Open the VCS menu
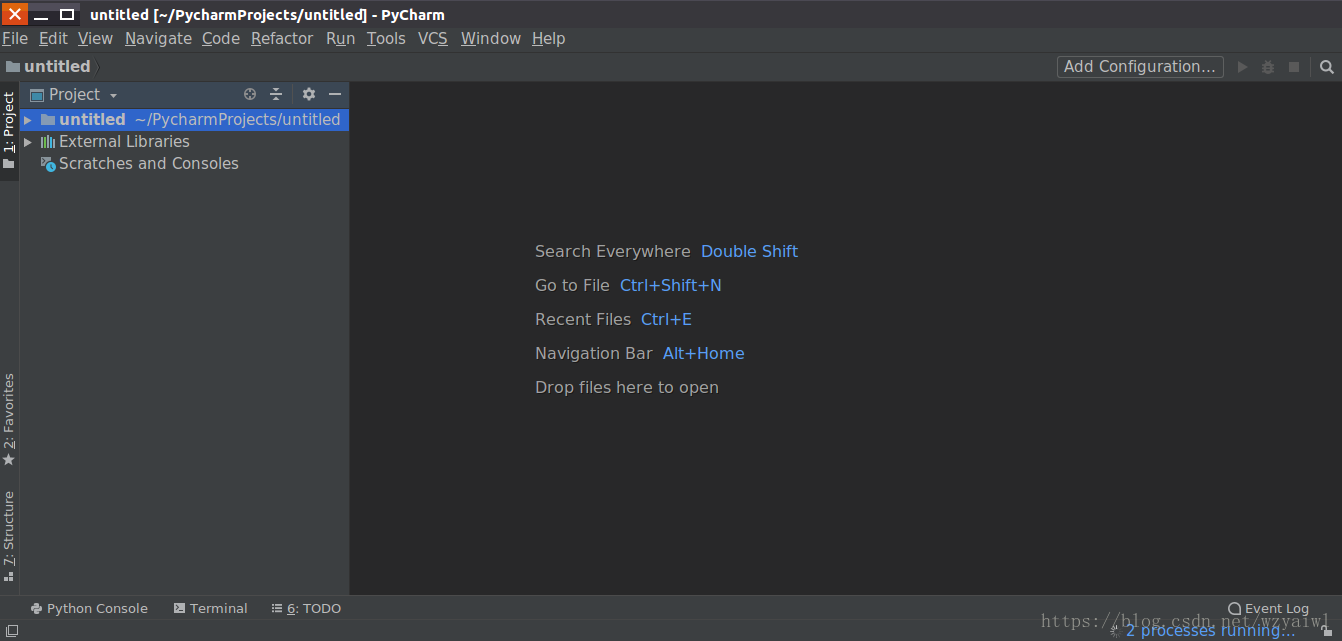 433,38
